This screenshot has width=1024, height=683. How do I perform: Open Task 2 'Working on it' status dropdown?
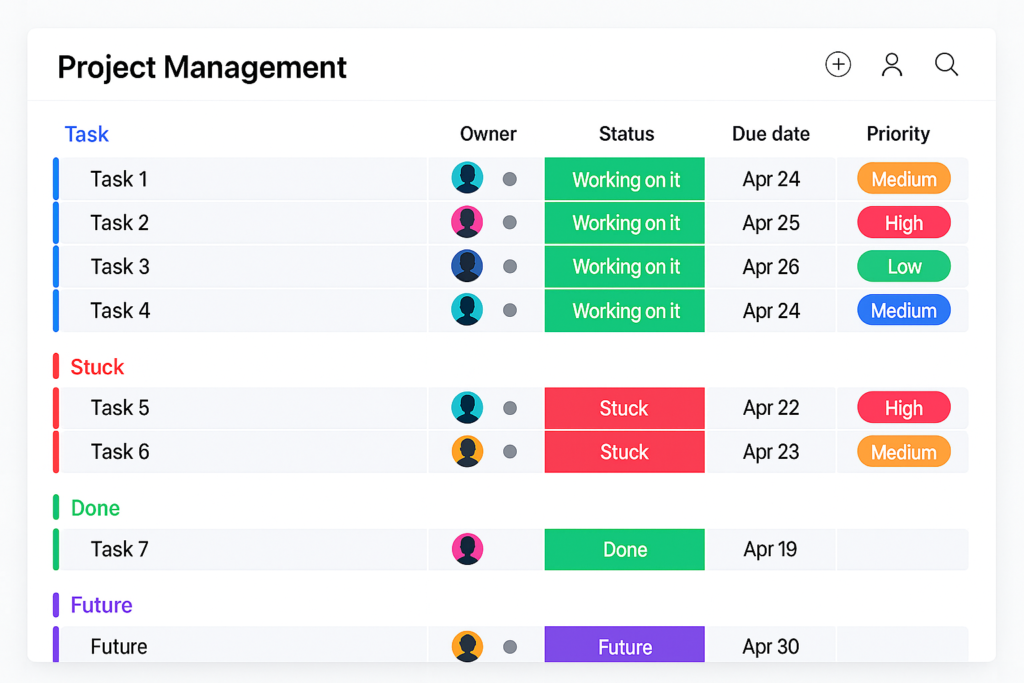(625, 223)
